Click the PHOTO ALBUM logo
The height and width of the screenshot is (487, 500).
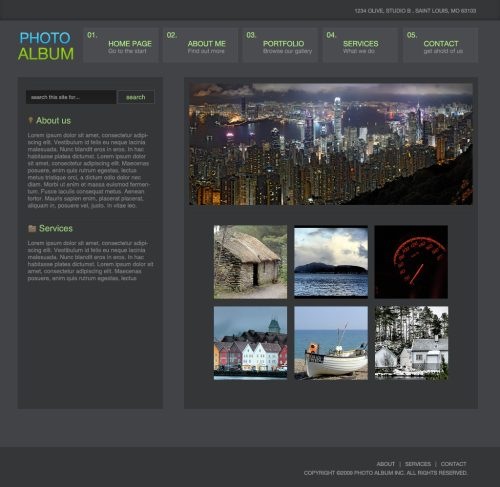point(46,46)
